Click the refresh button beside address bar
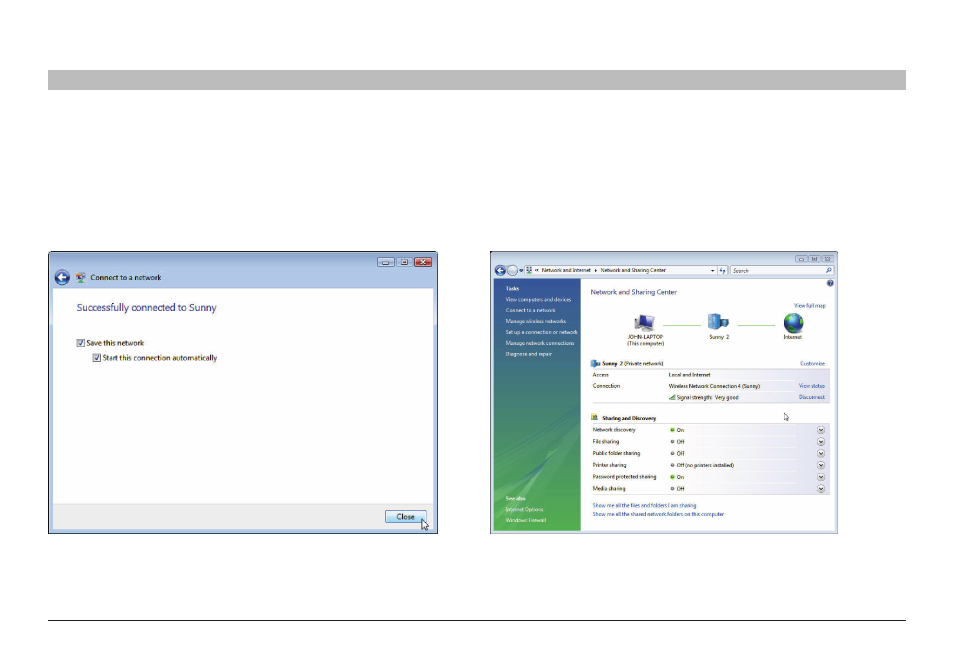 click(x=722, y=270)
